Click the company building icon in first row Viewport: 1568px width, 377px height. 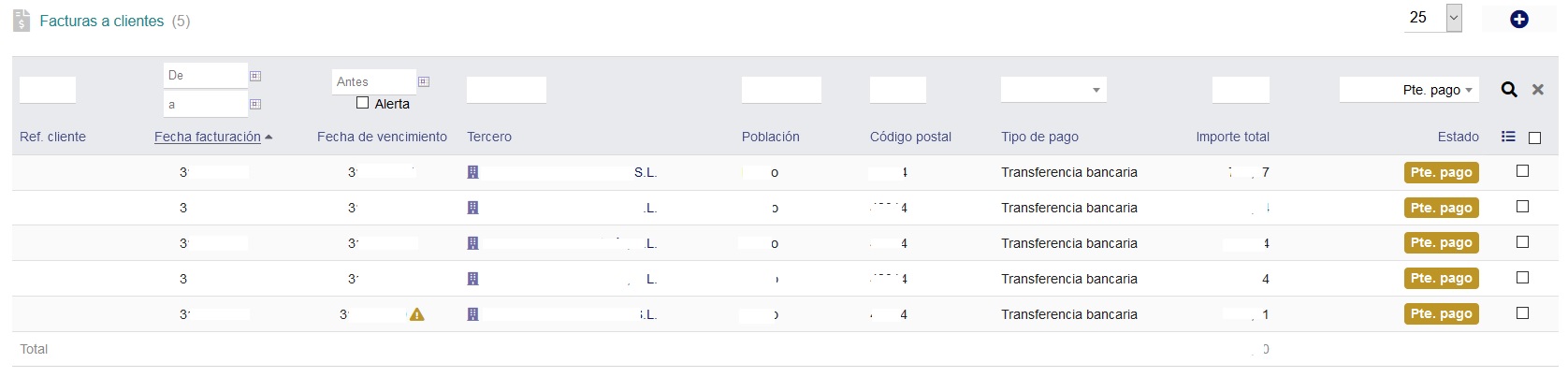[472, 172]
